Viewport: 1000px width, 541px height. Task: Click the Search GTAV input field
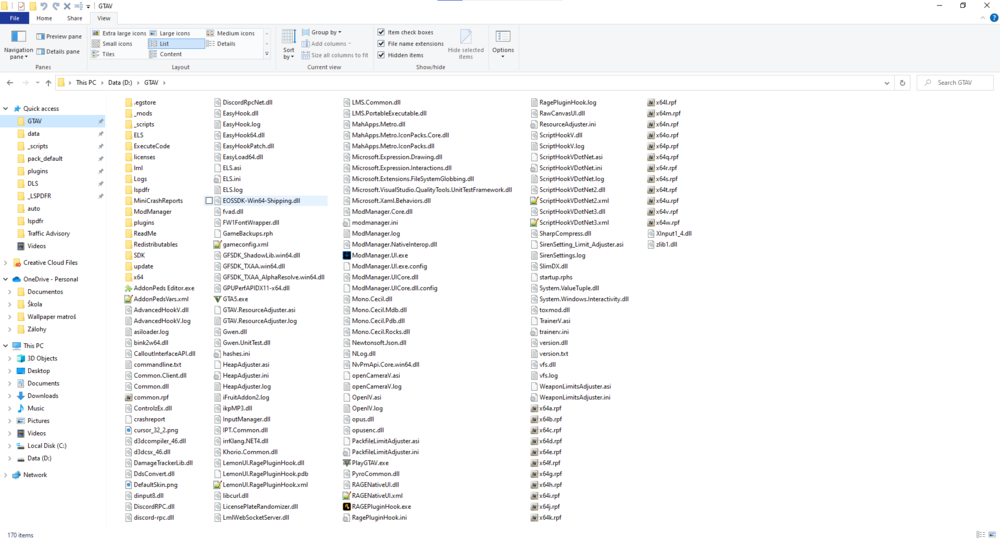point(955,83)
